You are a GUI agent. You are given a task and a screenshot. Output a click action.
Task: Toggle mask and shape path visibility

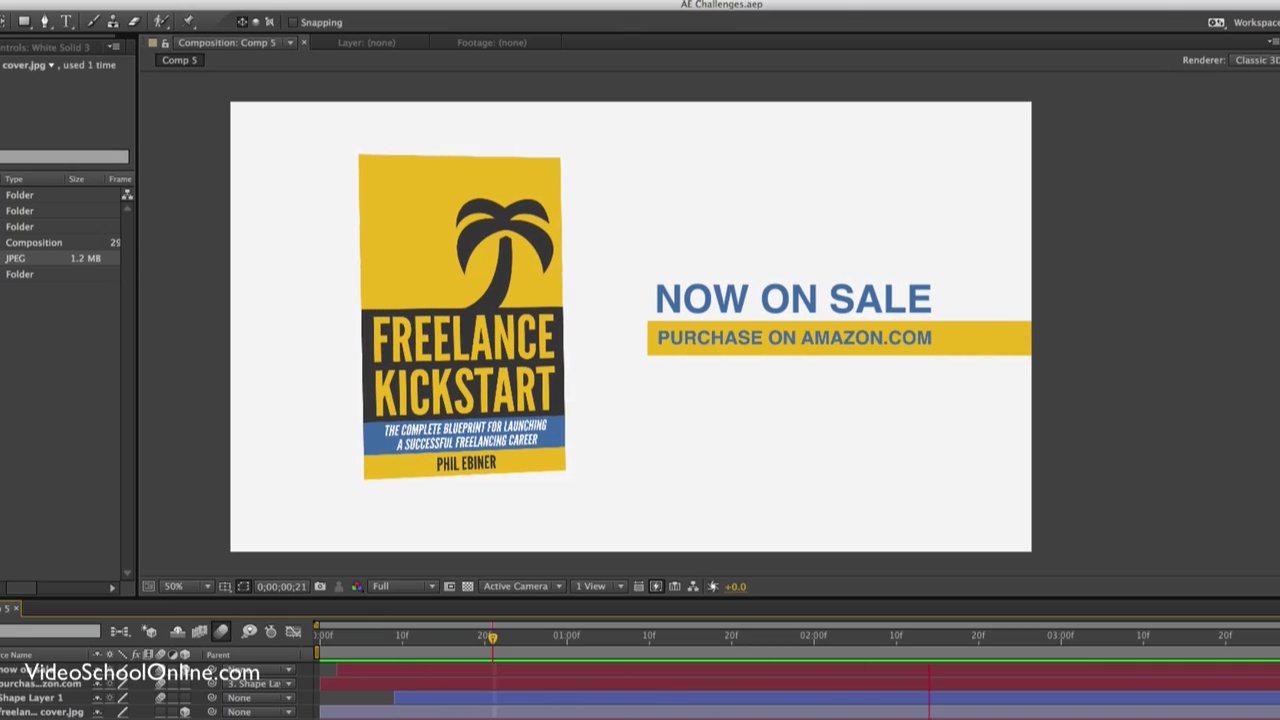pos(243,587)
